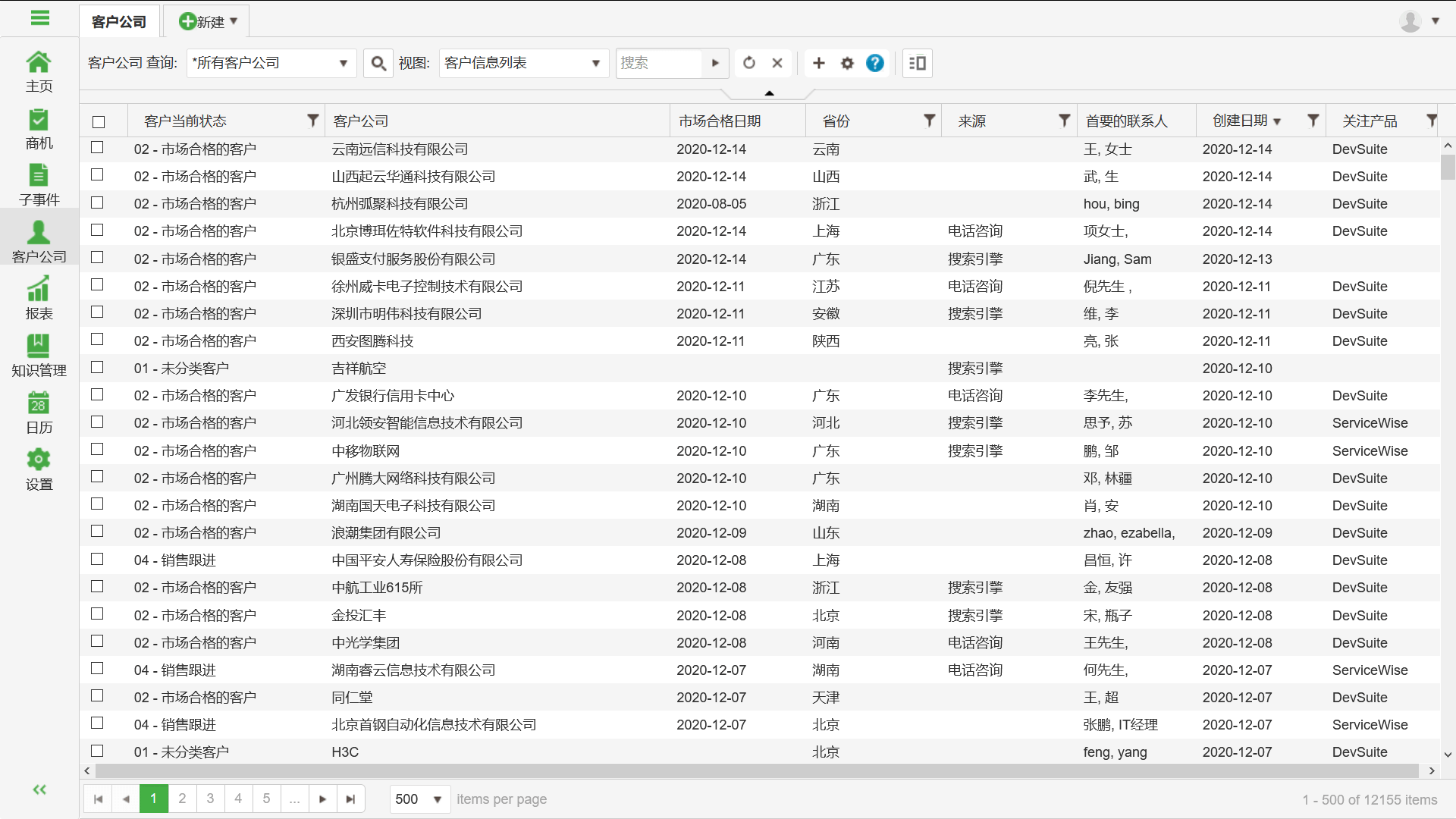Add new record with plus icon
Screen dimensions: 1456x819
pyautogui.click(x=819, y=63)
